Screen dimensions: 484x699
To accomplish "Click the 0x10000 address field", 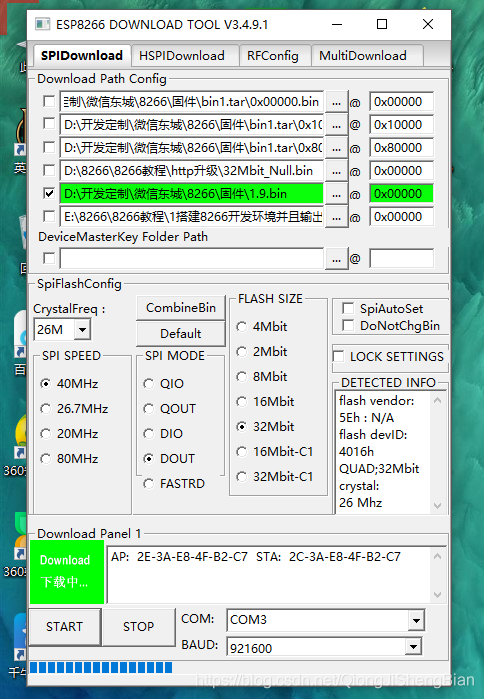I will tap(401, 124).
